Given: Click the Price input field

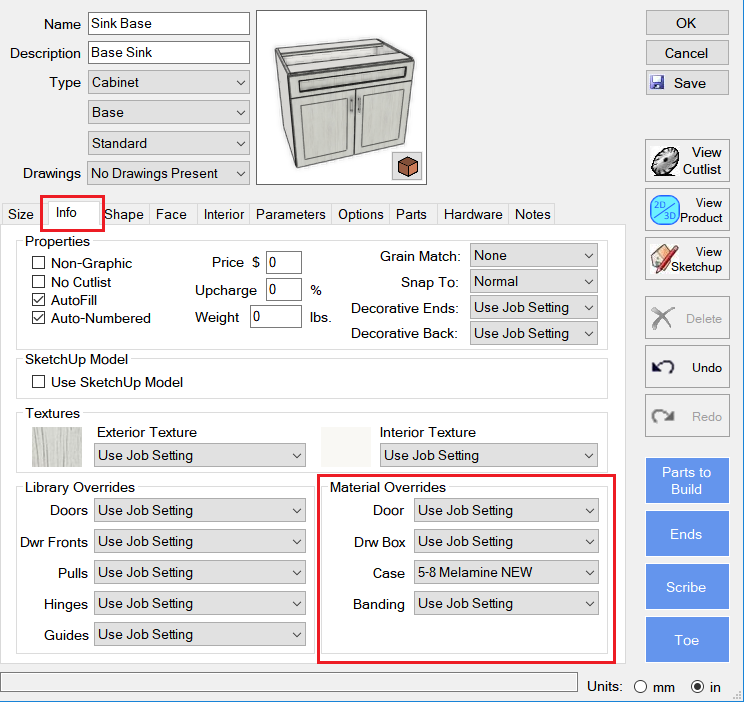Looking at the screenshot, I should point(283,263).
